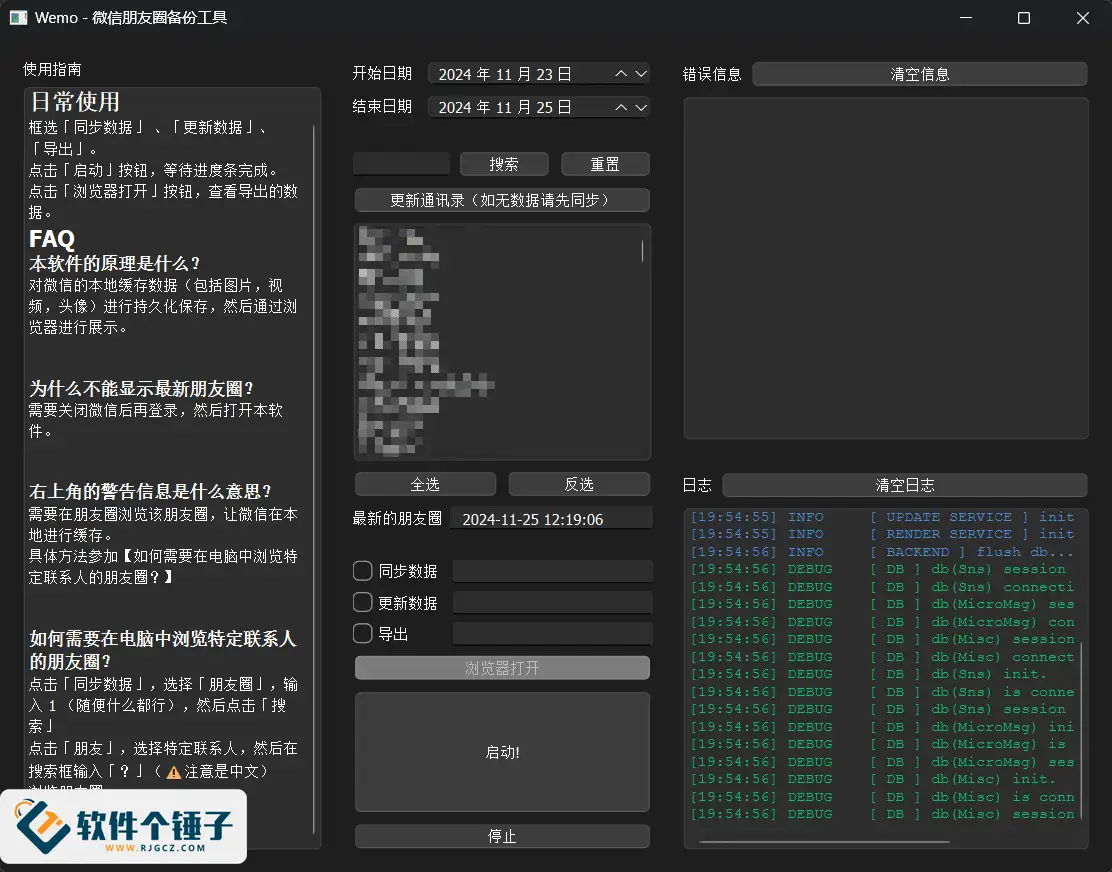Screen dimensions: 1112x872
Task: Click the log panel vertical scrollbar
Action: (1082, 730)
